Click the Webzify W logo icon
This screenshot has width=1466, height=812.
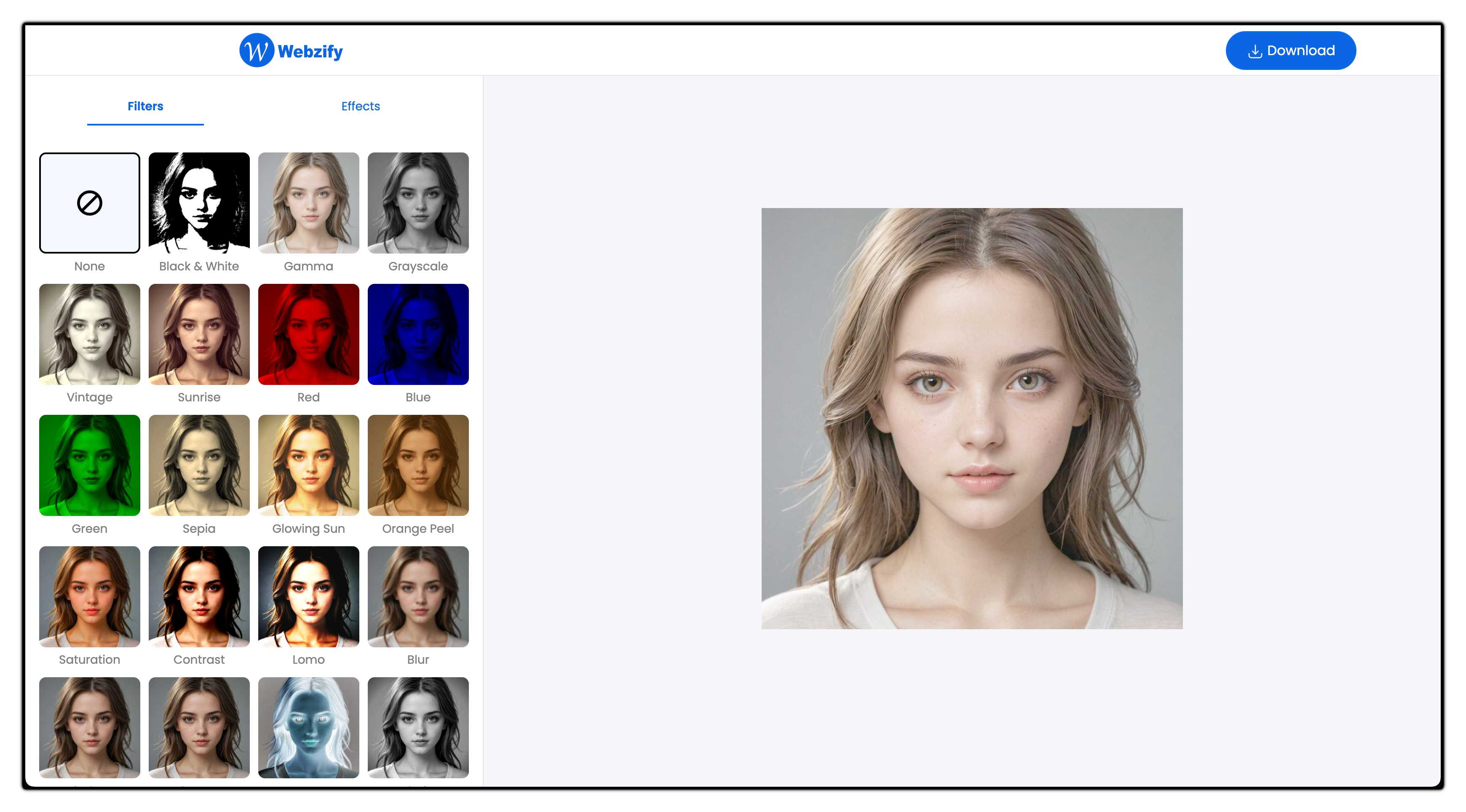tap(257, 51)
